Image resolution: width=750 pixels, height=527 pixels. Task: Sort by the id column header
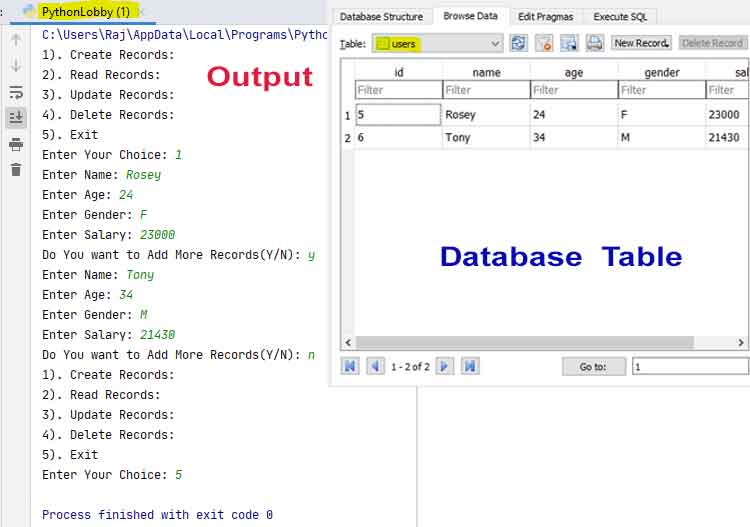[399, 72]
